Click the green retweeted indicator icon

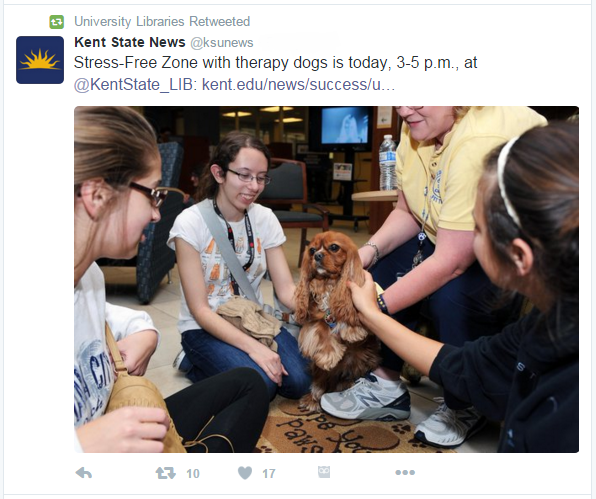pyautogui.click(x=57, y=22)
